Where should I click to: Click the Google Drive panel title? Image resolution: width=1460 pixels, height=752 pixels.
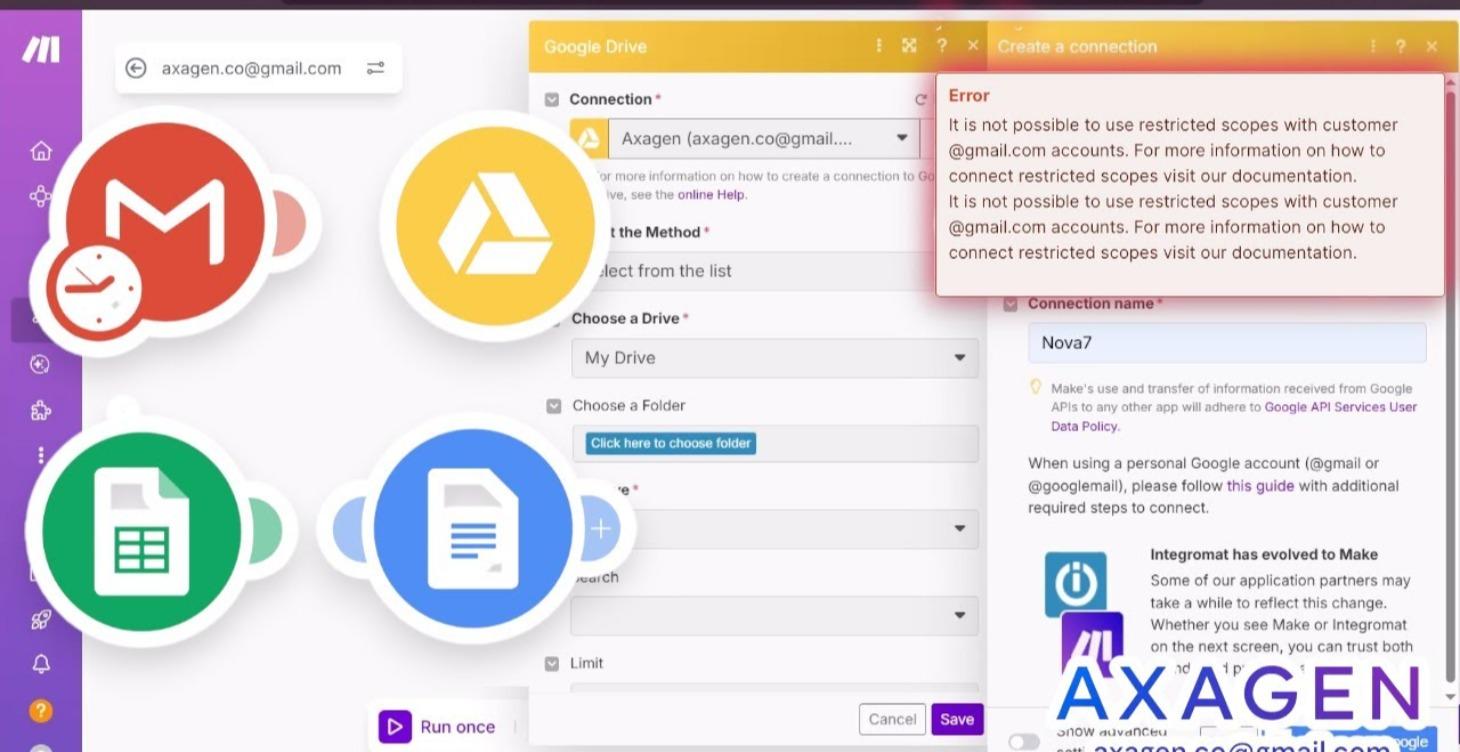point(595,47)
